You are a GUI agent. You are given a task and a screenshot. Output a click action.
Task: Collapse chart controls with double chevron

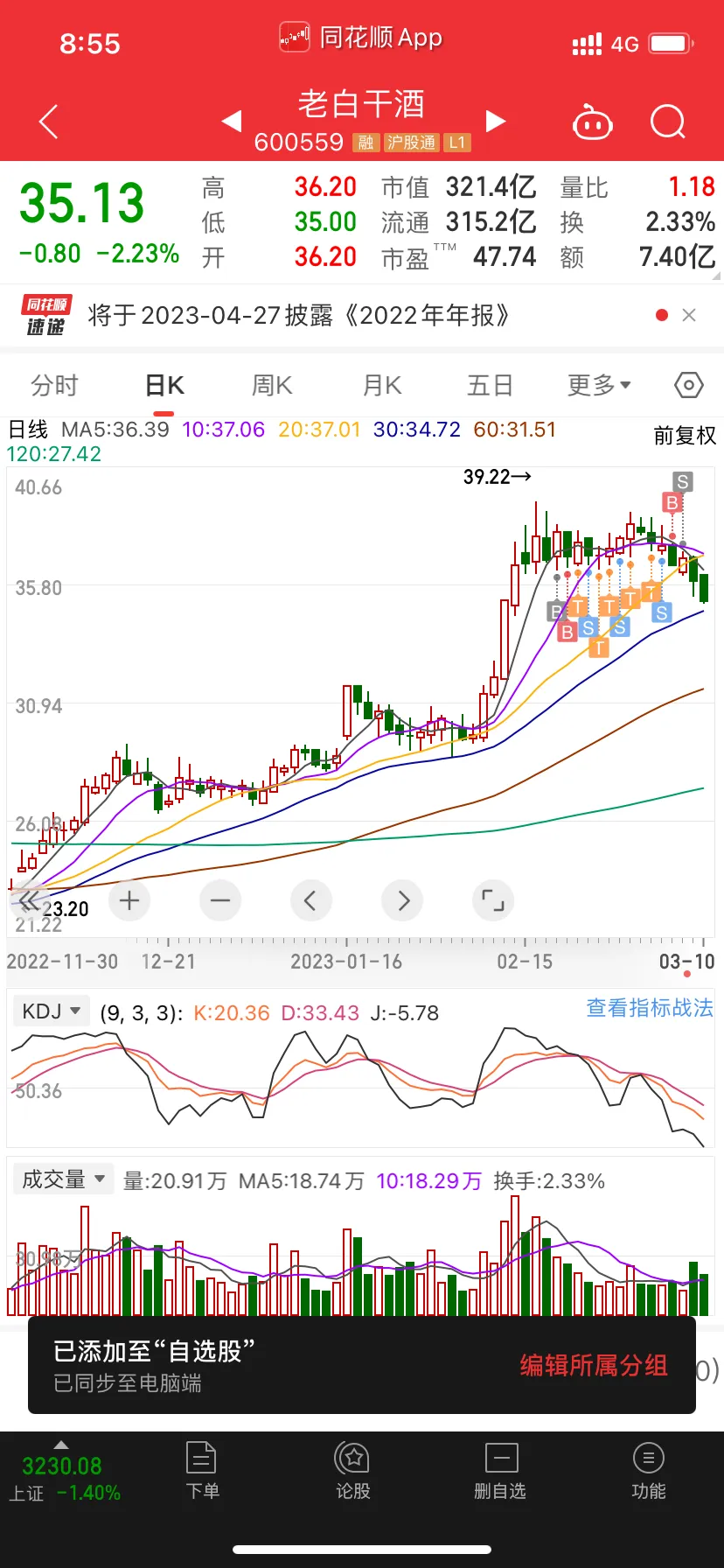pyautogui.click(x=30, y=901)
